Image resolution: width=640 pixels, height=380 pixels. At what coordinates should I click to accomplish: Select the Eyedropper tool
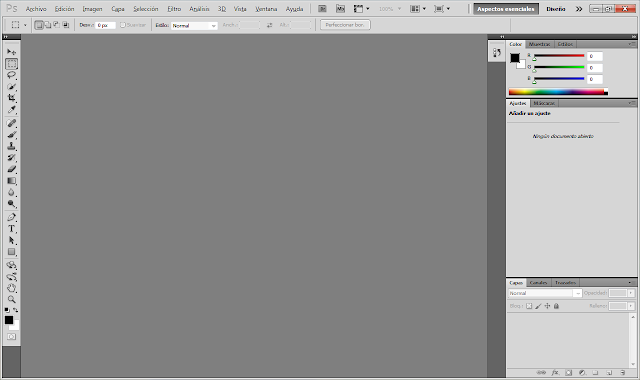[x=11, y=109]
